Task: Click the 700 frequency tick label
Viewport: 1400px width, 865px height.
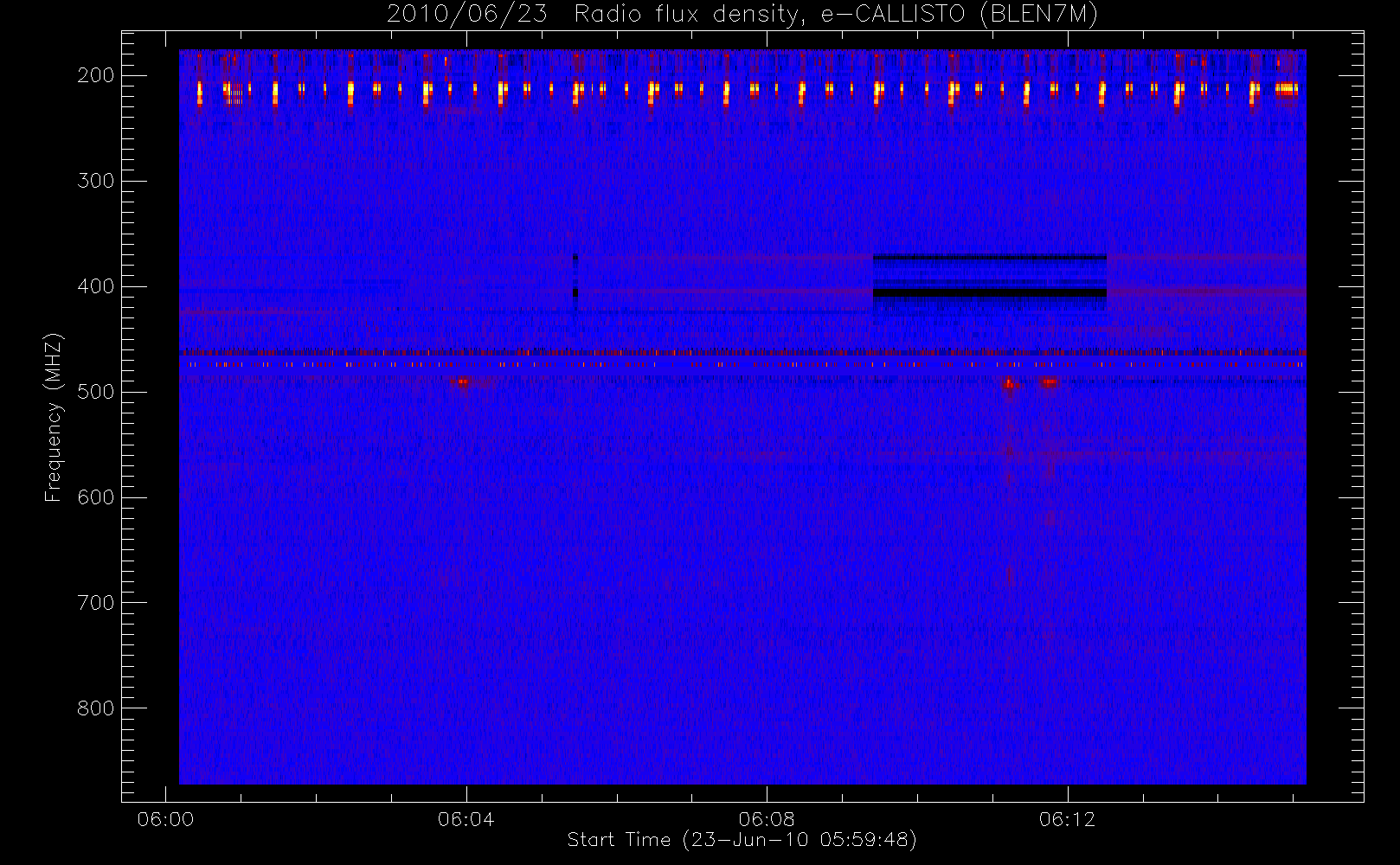Action: [x=95, y=603]
